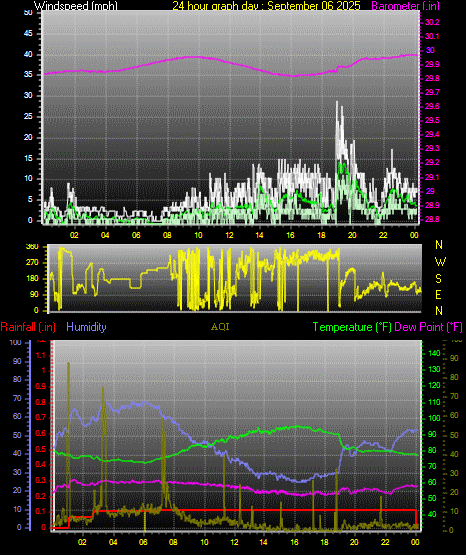Screen dimensions: 466x555
Task: Click the '14' time label under the bottom chart
Action: (x=263, y=542)
